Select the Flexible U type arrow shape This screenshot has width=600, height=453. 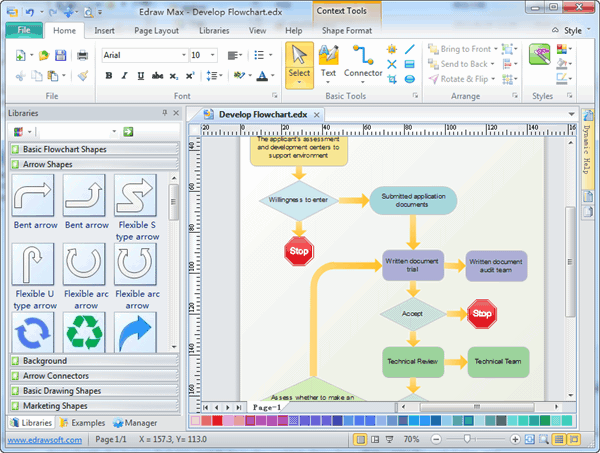pyautogui.click(x=33, y=264)
